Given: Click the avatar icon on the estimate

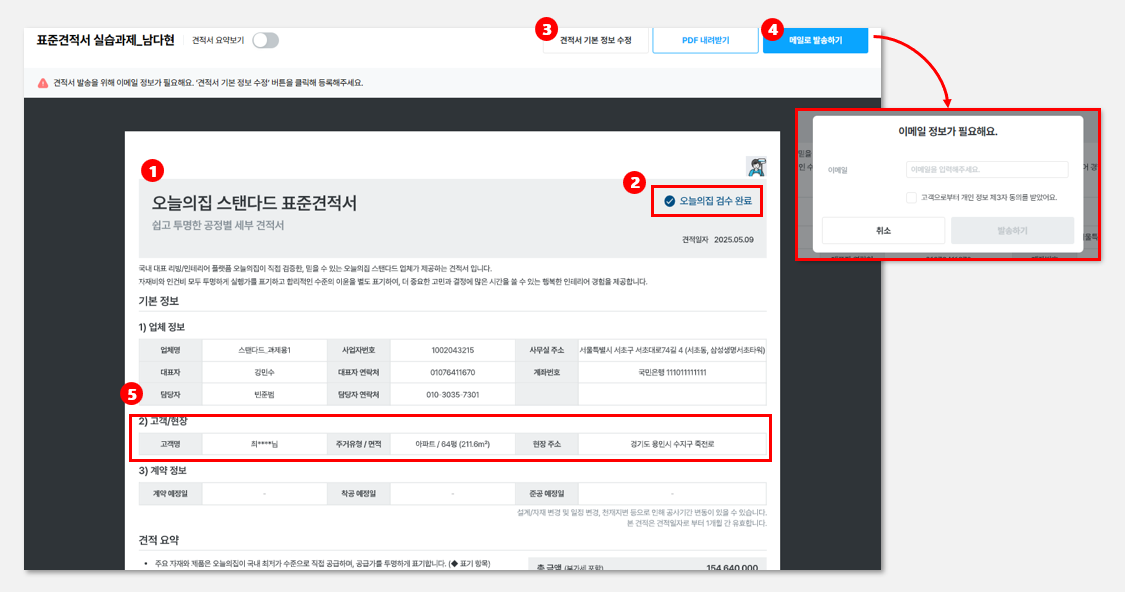Looking at the screenshot, I should pos(756,166).
